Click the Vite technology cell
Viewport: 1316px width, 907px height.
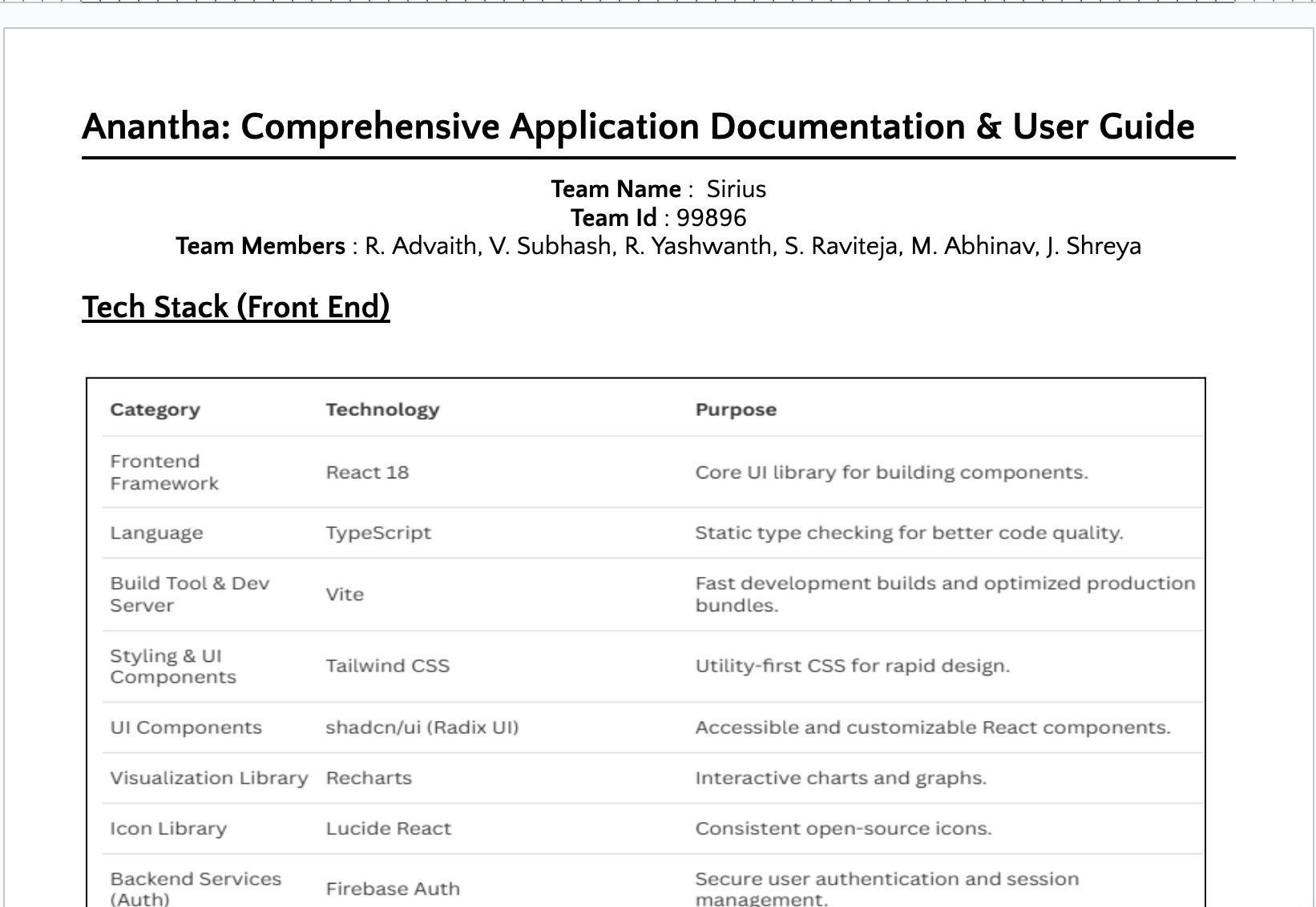coord(345,595)
